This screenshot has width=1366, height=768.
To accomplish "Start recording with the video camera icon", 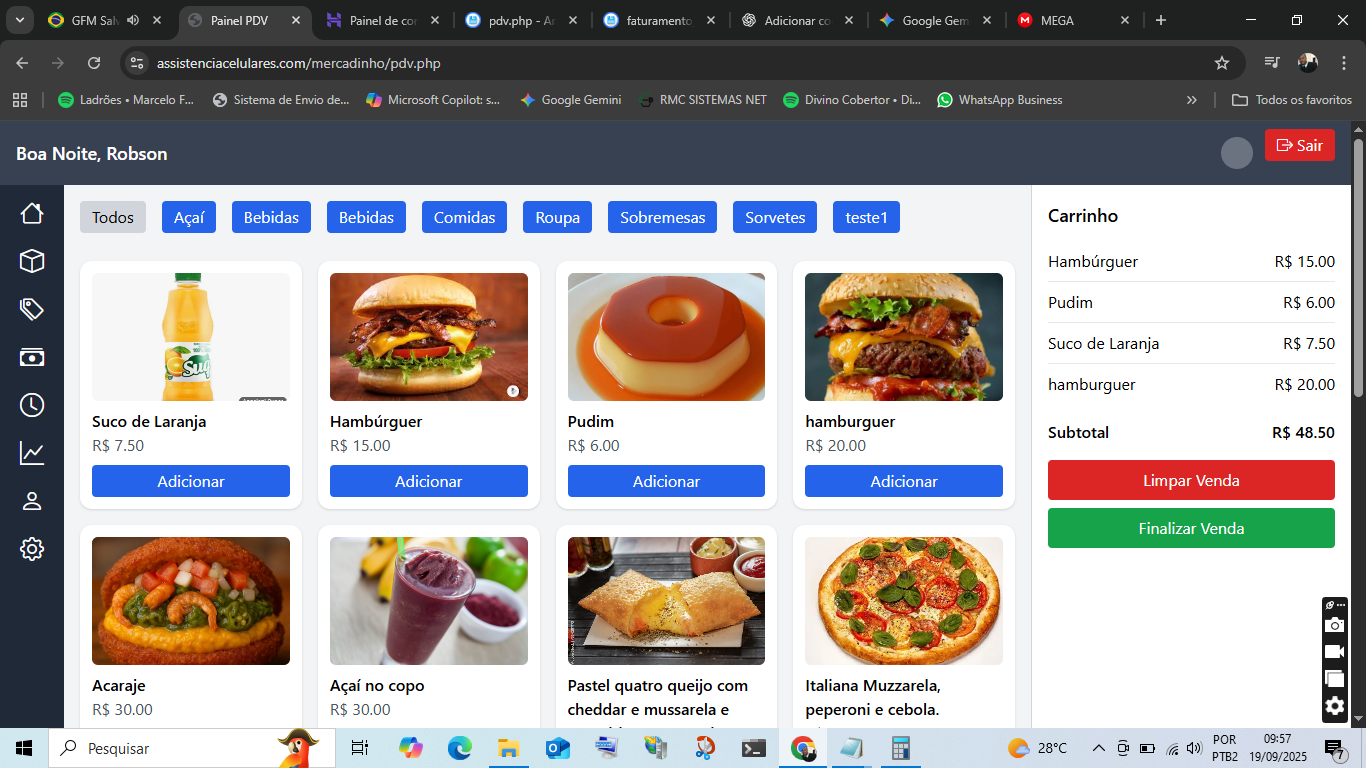I will [x=1334, y=651].
